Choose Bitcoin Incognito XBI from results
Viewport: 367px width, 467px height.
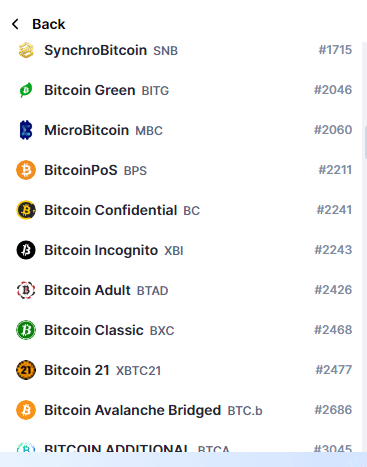[x=184, y=250]
